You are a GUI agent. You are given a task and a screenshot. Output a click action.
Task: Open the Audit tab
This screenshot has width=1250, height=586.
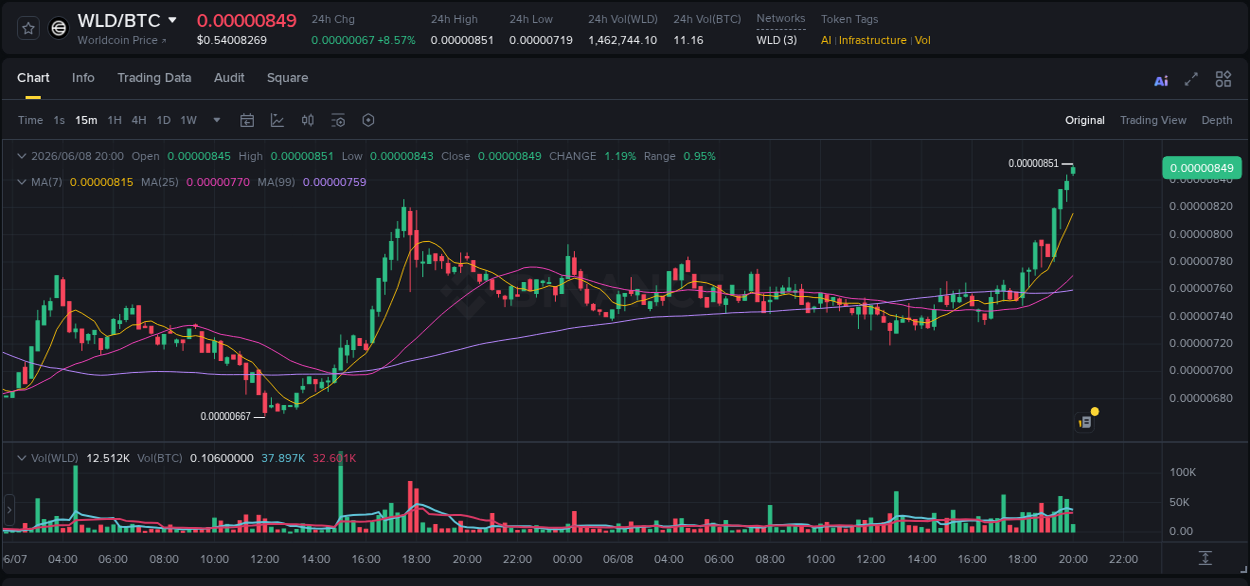click(229, 78)
